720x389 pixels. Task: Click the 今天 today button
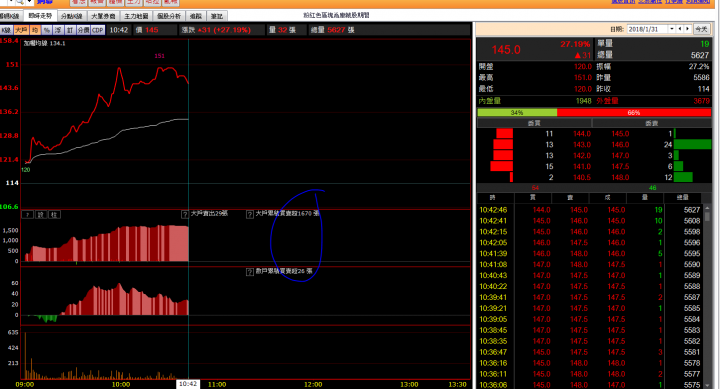click(x=701, y=29)
